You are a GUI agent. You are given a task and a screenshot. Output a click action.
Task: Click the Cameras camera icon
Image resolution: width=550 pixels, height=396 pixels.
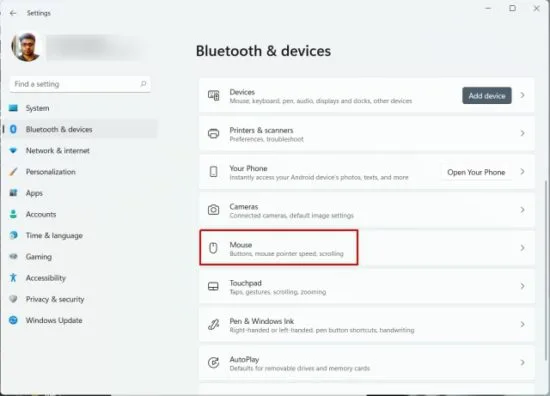(214, 210)
